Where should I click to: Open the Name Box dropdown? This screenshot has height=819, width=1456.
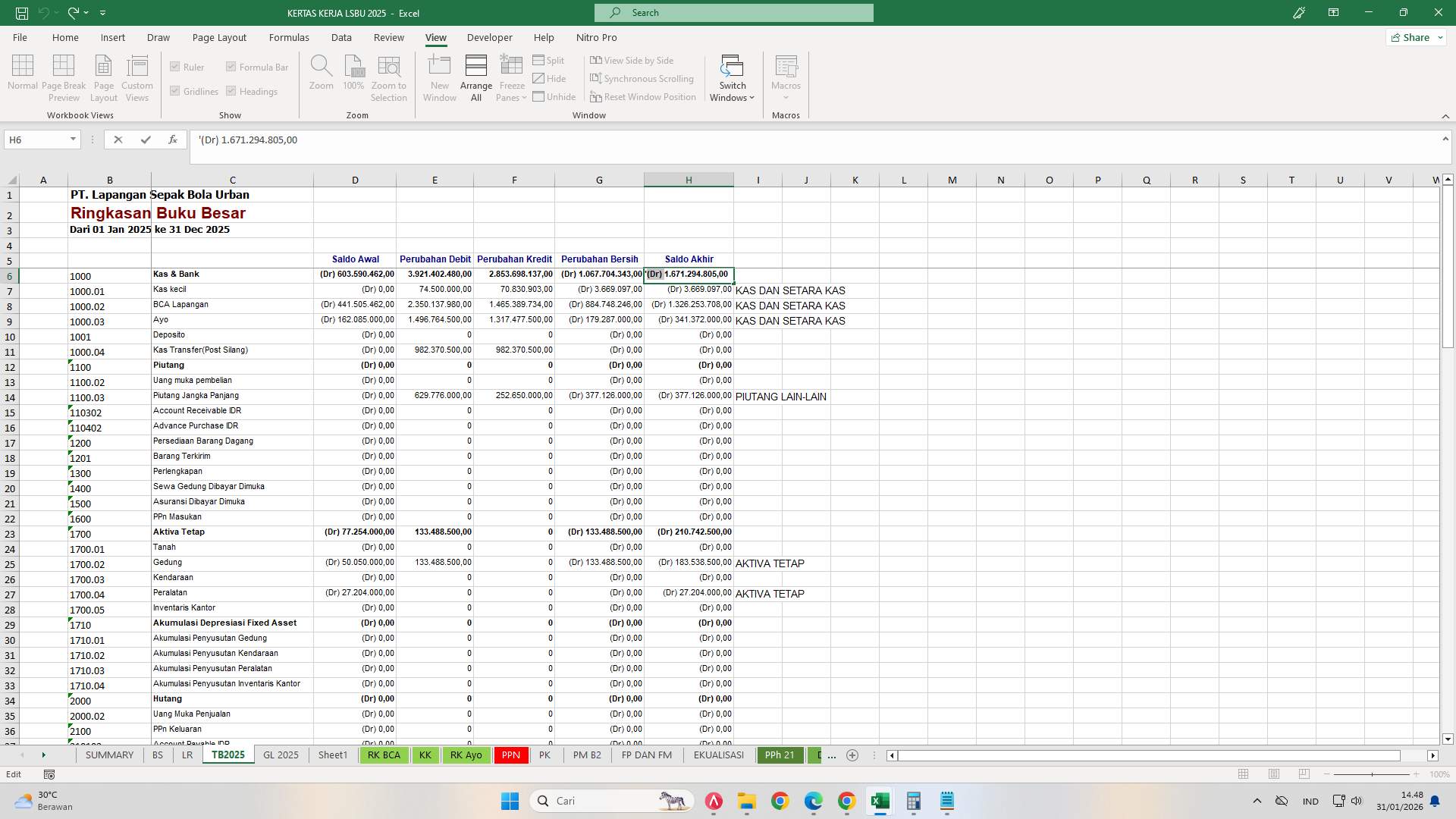click(x=73, y=140)
